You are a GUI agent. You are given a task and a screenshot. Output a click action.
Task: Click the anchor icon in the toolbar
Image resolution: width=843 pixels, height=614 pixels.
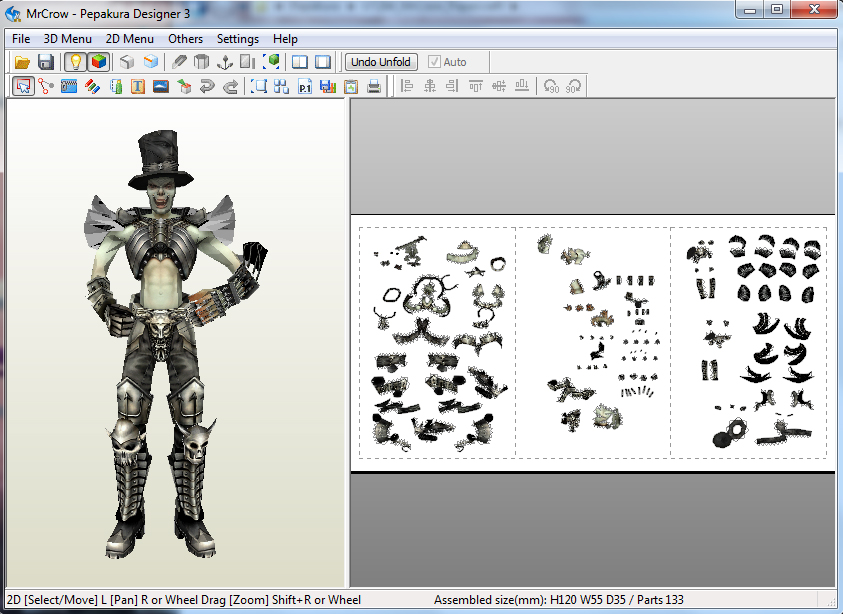pyautogui.click(x=225, y=62)
